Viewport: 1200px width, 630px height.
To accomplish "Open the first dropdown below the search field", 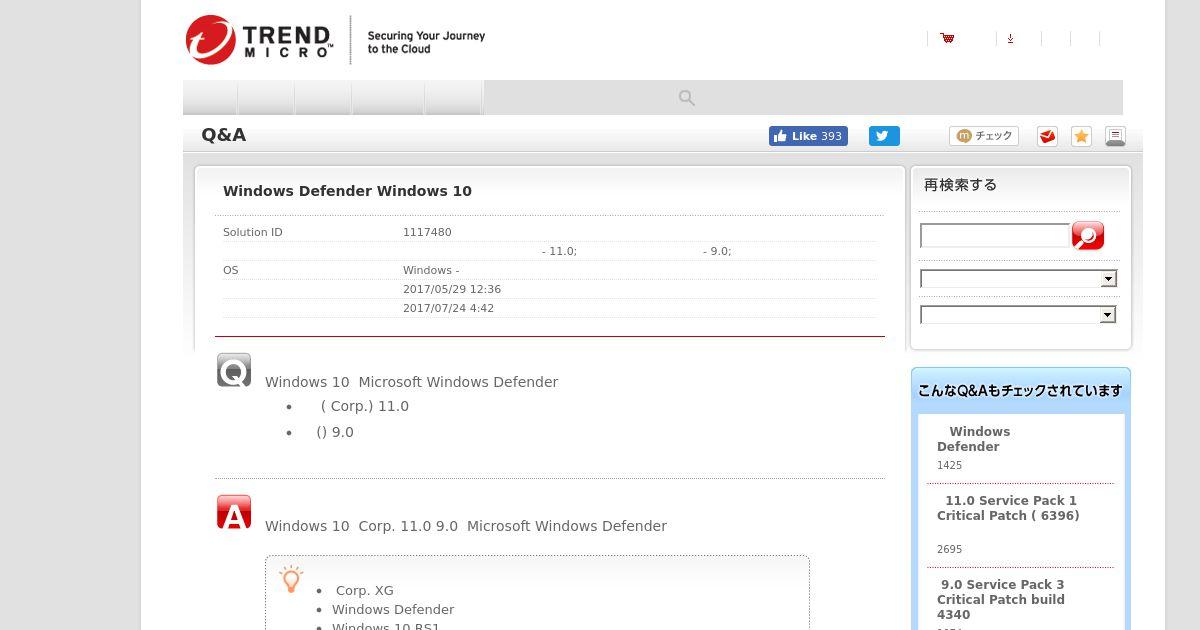I will [1018, 279].
